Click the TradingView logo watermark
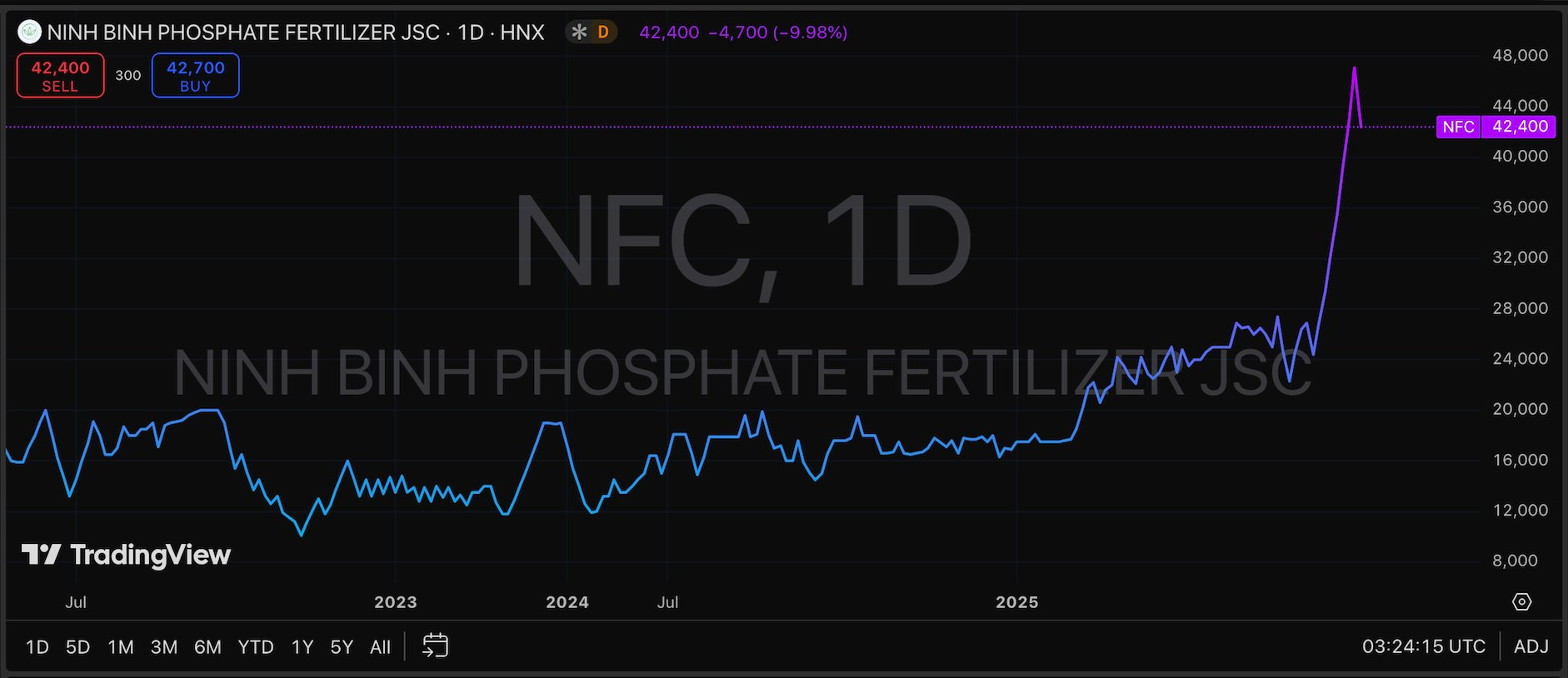 126,555
